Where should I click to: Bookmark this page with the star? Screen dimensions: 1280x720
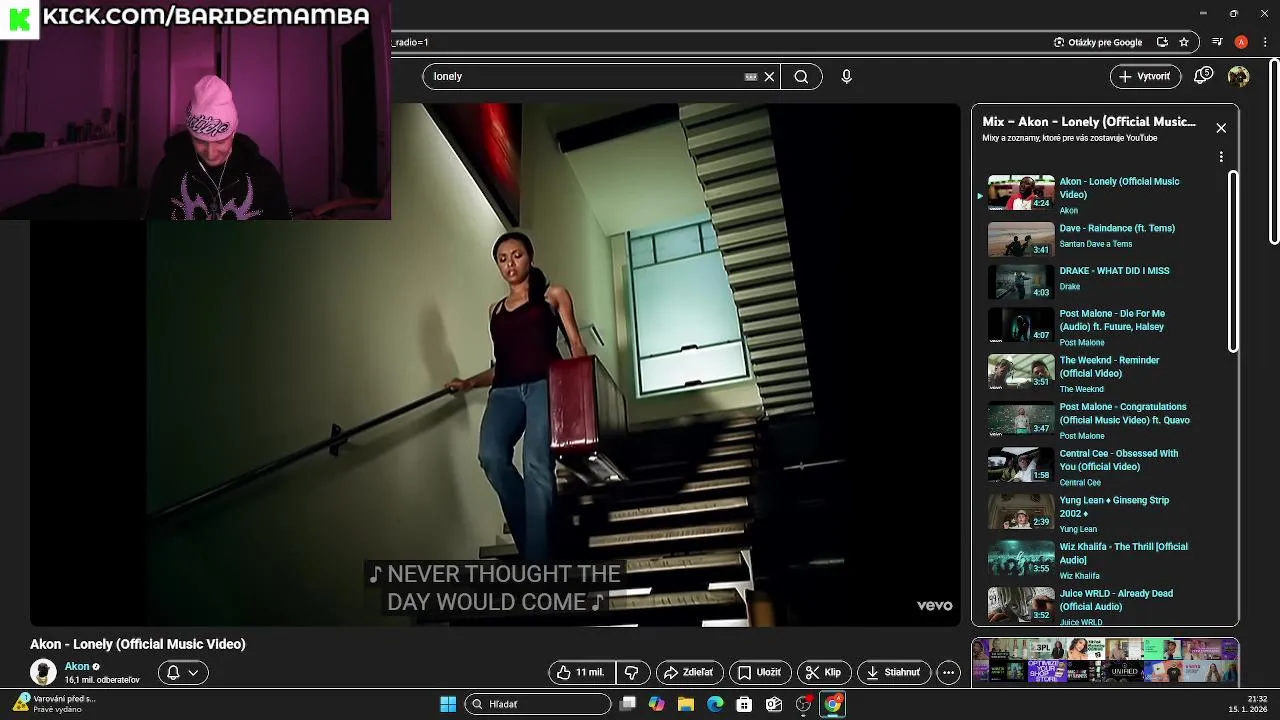pyautogui.click(x=1184, y=42)
